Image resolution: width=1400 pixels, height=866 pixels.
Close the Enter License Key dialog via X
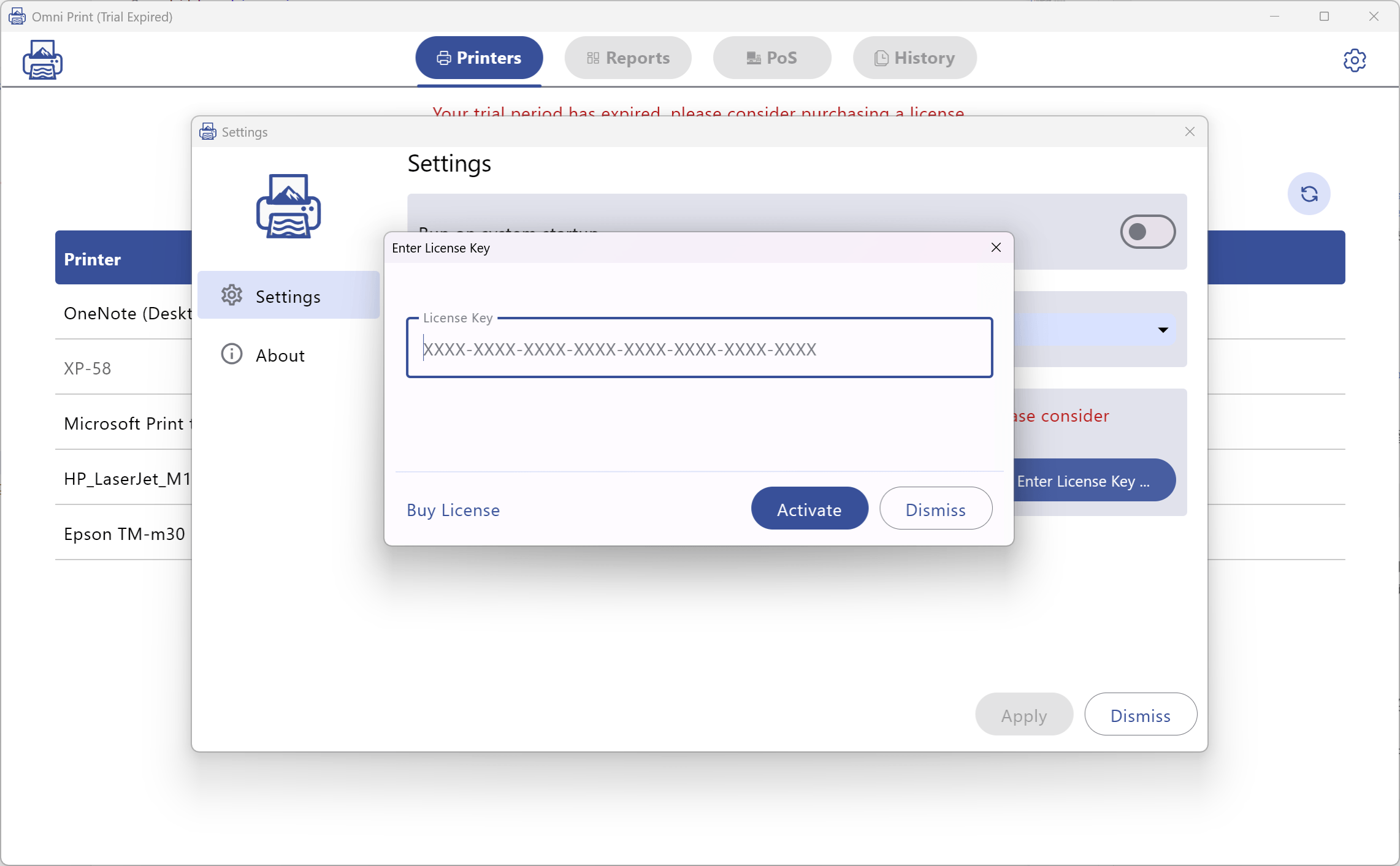(x=995, y=248)
